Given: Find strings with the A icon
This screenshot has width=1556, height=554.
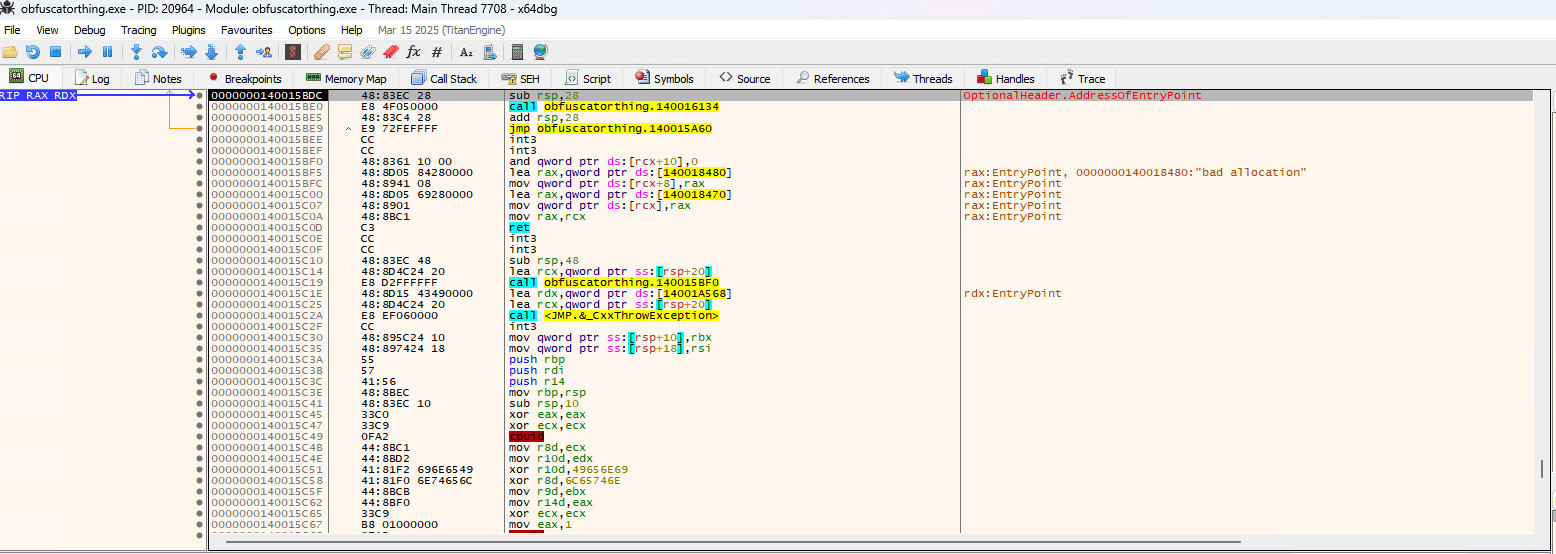Looking at the screenshot, I should tap(466, 51).
